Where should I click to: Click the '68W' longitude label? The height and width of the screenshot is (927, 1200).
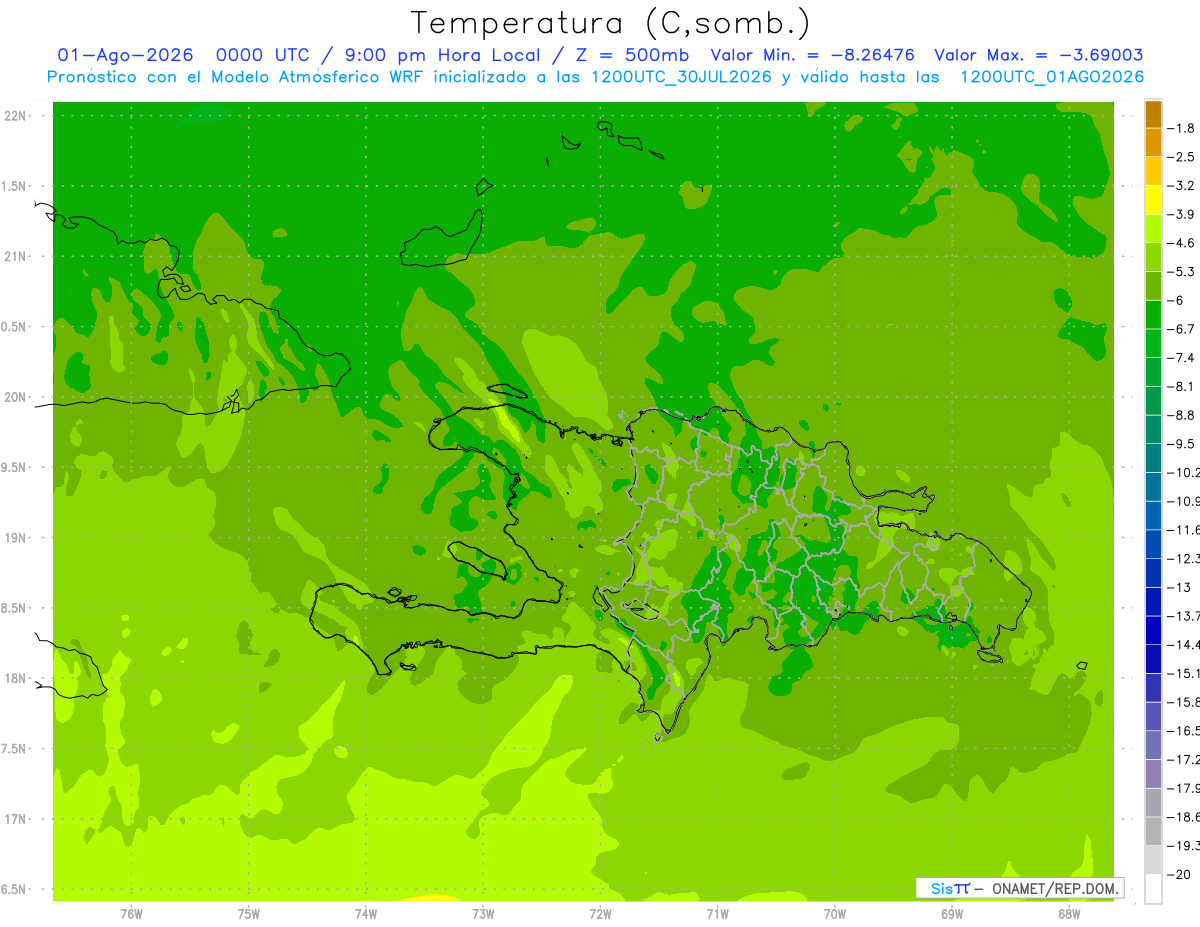click(1069, 914)
